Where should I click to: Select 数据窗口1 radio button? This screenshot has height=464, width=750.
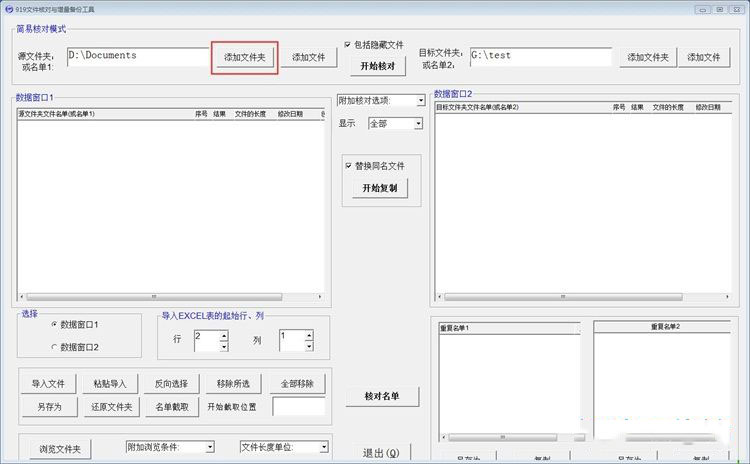54,324
